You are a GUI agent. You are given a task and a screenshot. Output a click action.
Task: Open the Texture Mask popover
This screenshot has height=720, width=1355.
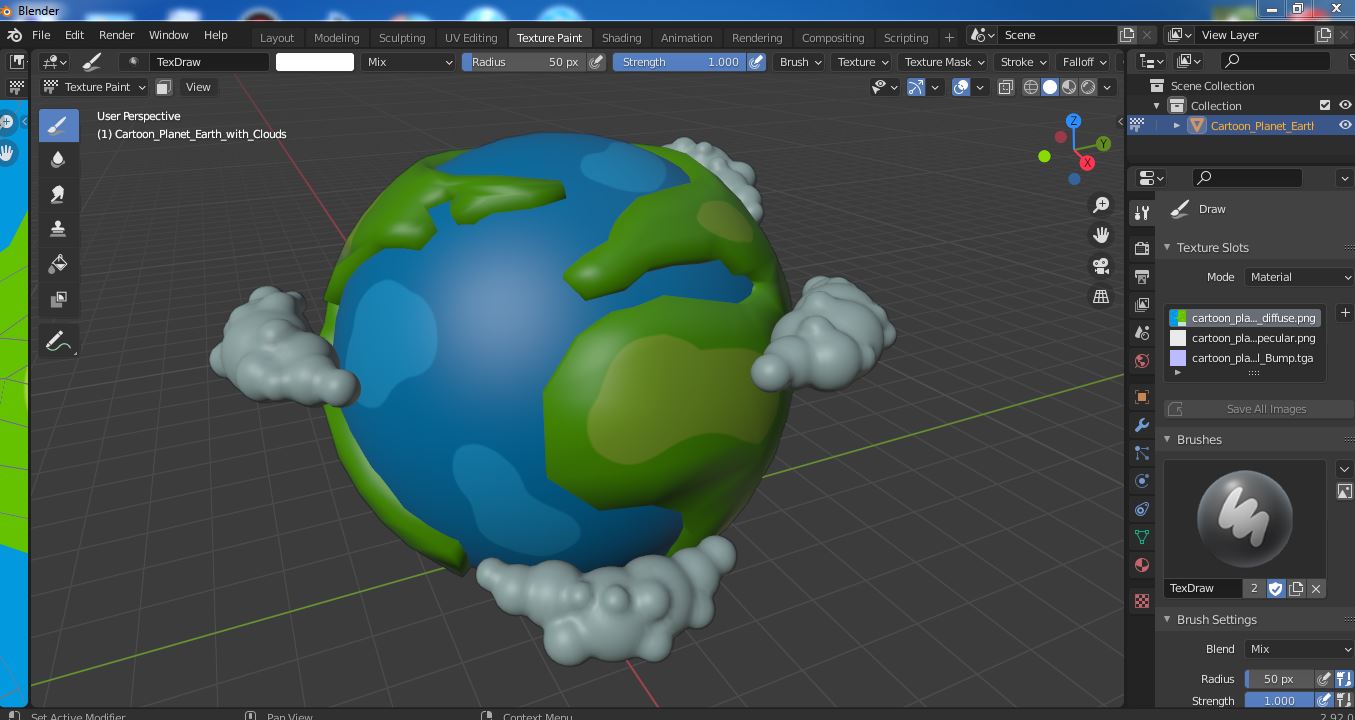pyautogui.click(x=945, y=62)
